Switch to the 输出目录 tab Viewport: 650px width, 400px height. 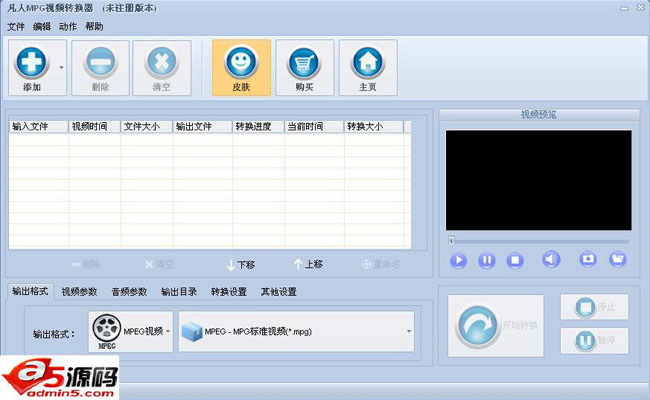click(x=179, y=292)
